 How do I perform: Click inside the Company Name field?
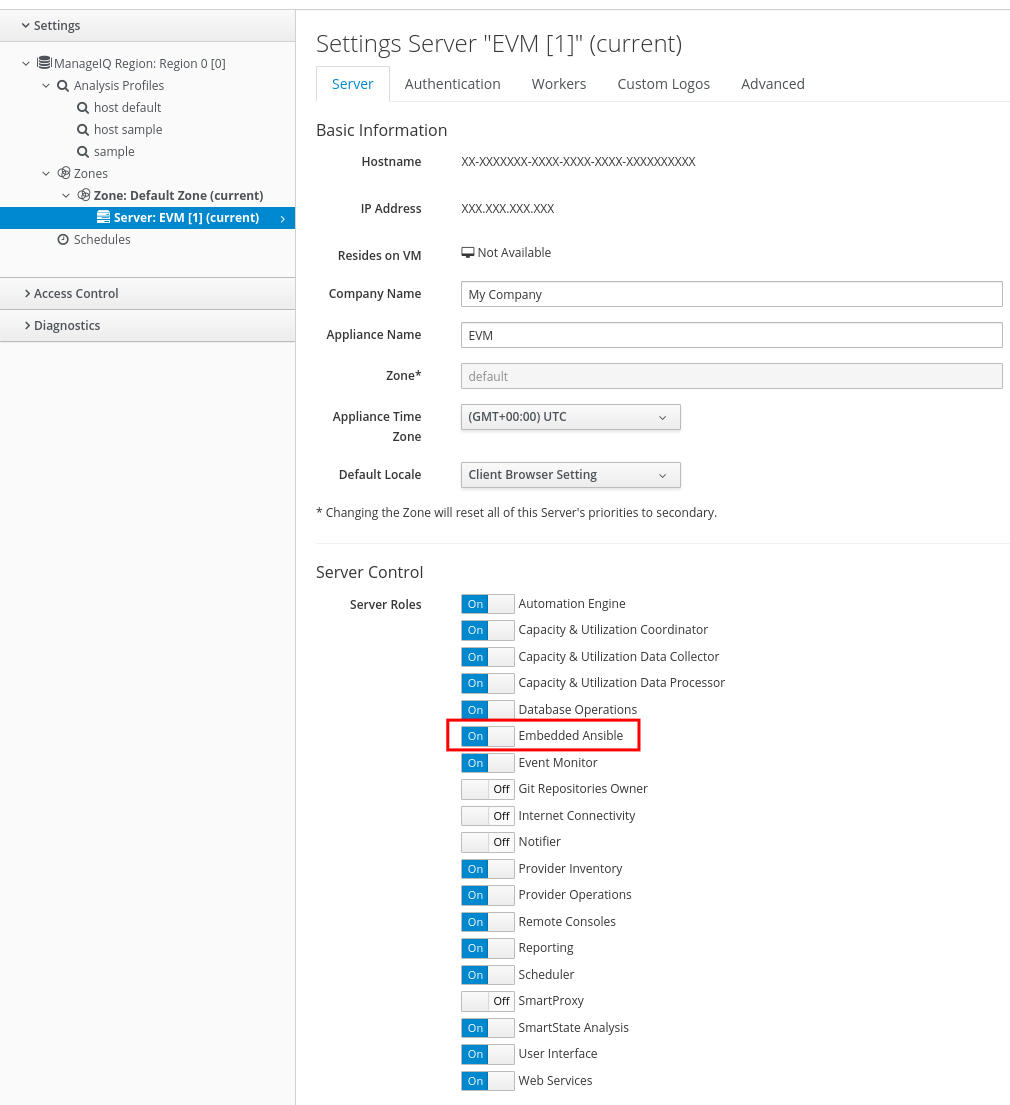point(730,293)
